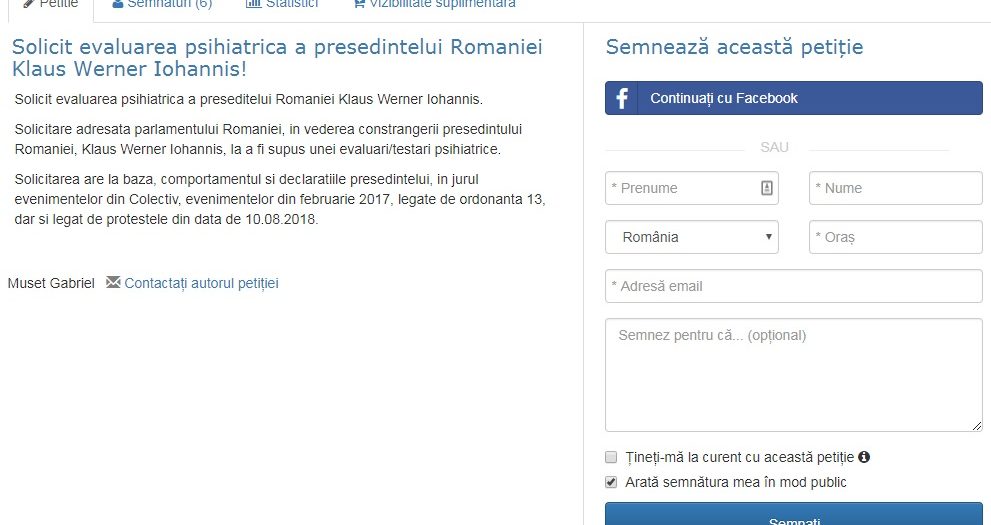
Task: Click "Contactați autorul petiției" link
Action: [201, 283]
